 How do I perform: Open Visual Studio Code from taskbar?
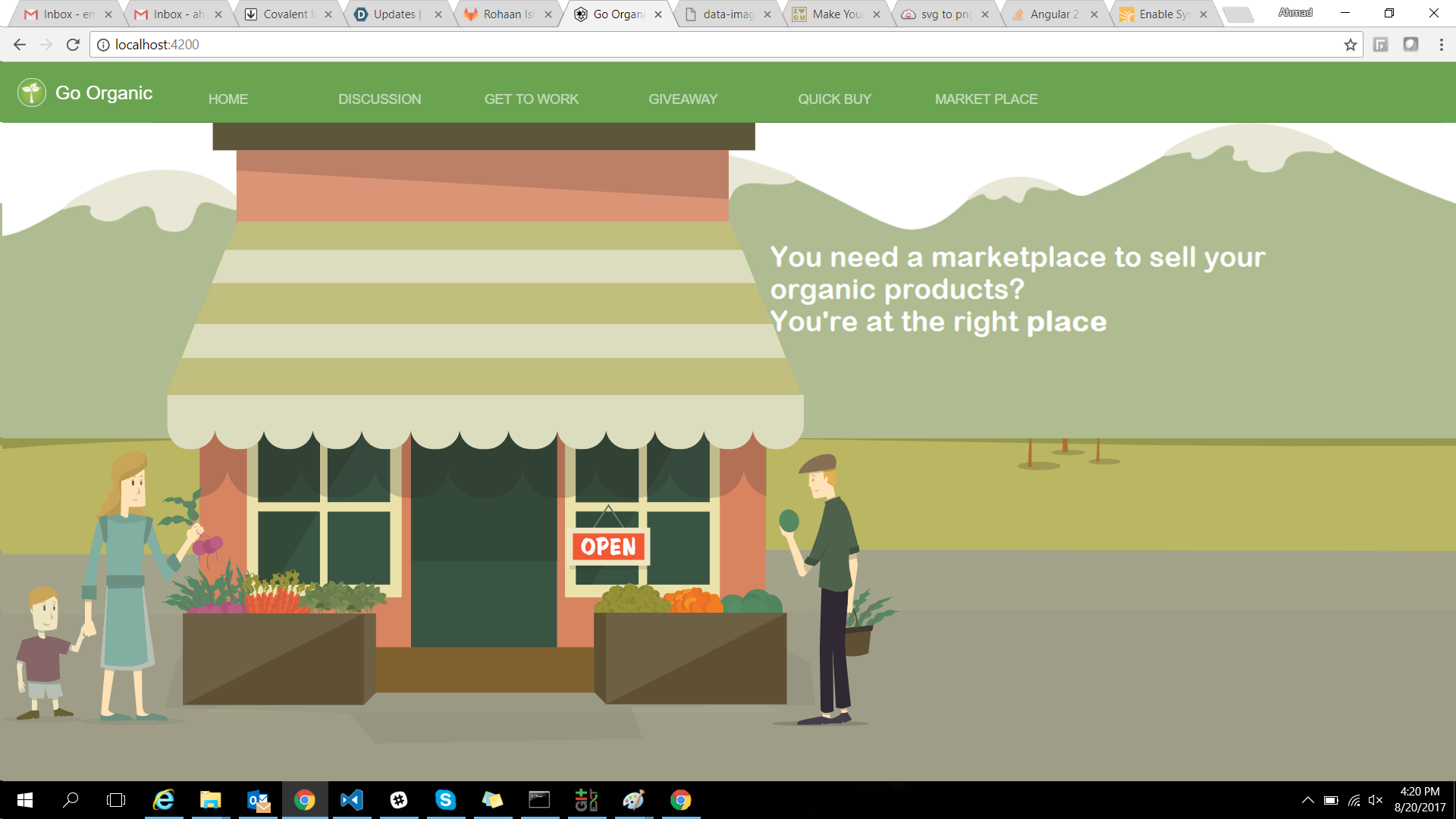point(351,800)
